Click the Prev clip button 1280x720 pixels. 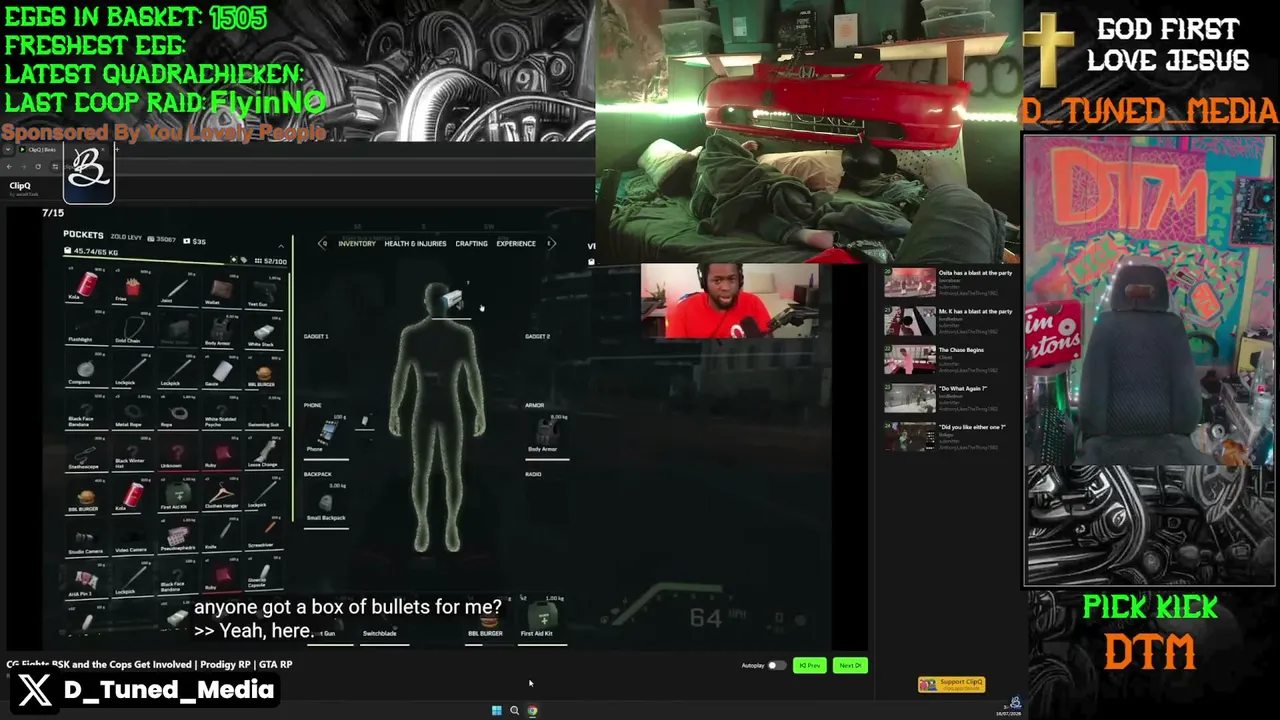click(x=809, y=665)
